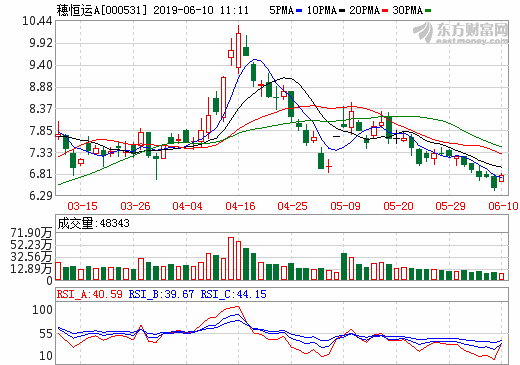Select the 04-16 date label
The image size is (520, 365).
pos(240,206)
